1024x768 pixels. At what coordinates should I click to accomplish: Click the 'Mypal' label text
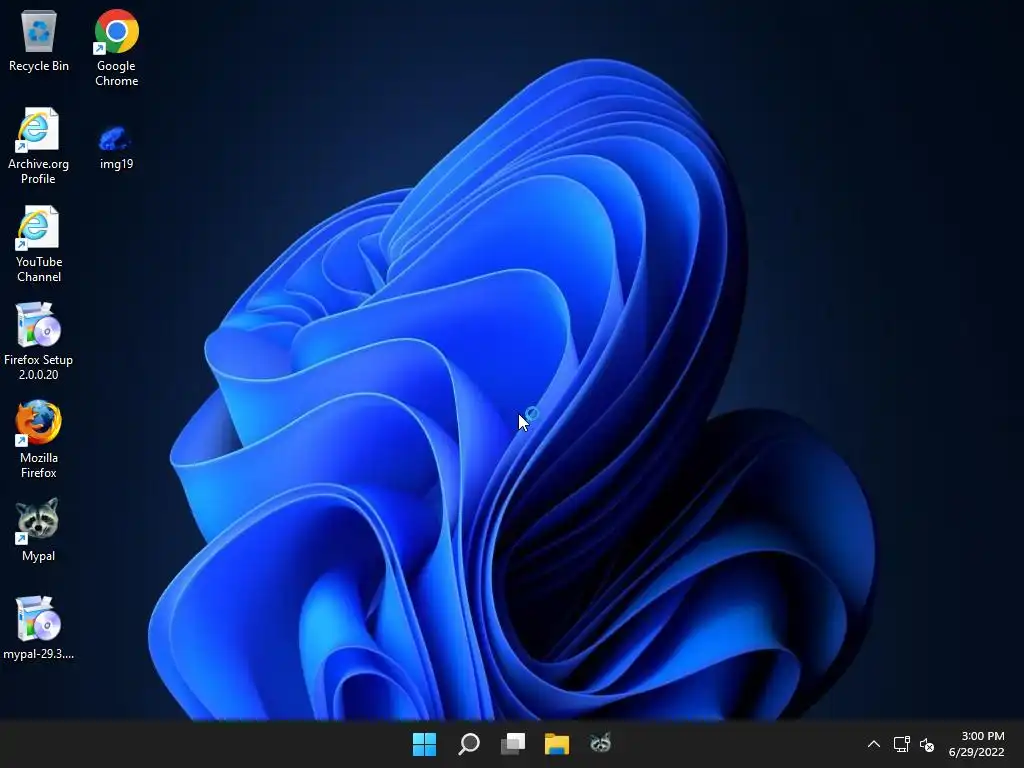pyautogui.click(x=38, y=556)
